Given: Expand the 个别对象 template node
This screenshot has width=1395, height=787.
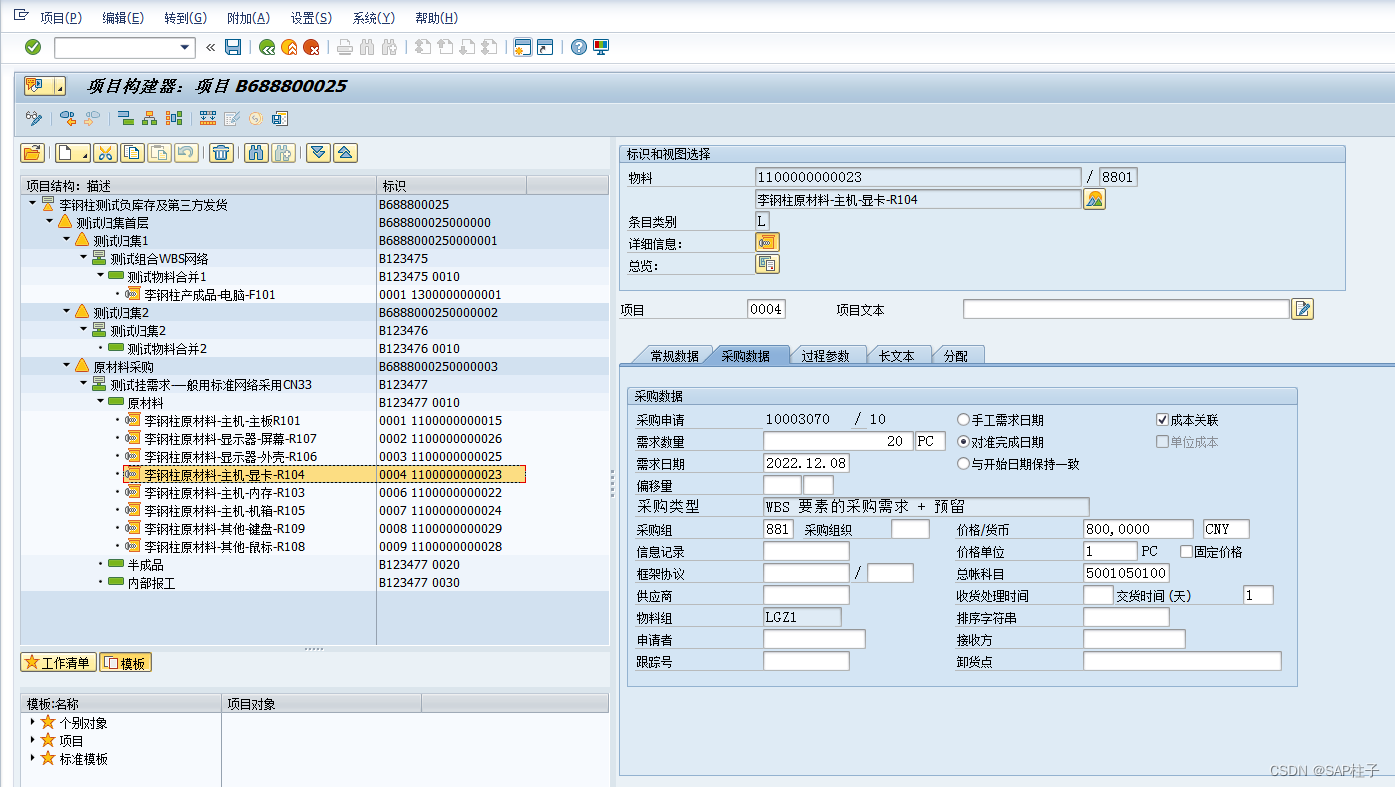Looking at the screenshot, I should point(32,722).
